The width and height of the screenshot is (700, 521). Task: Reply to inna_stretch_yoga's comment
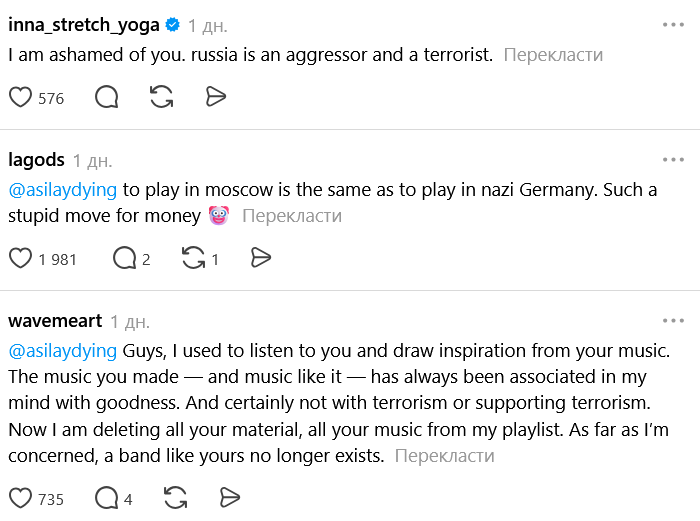pos(107,97)
